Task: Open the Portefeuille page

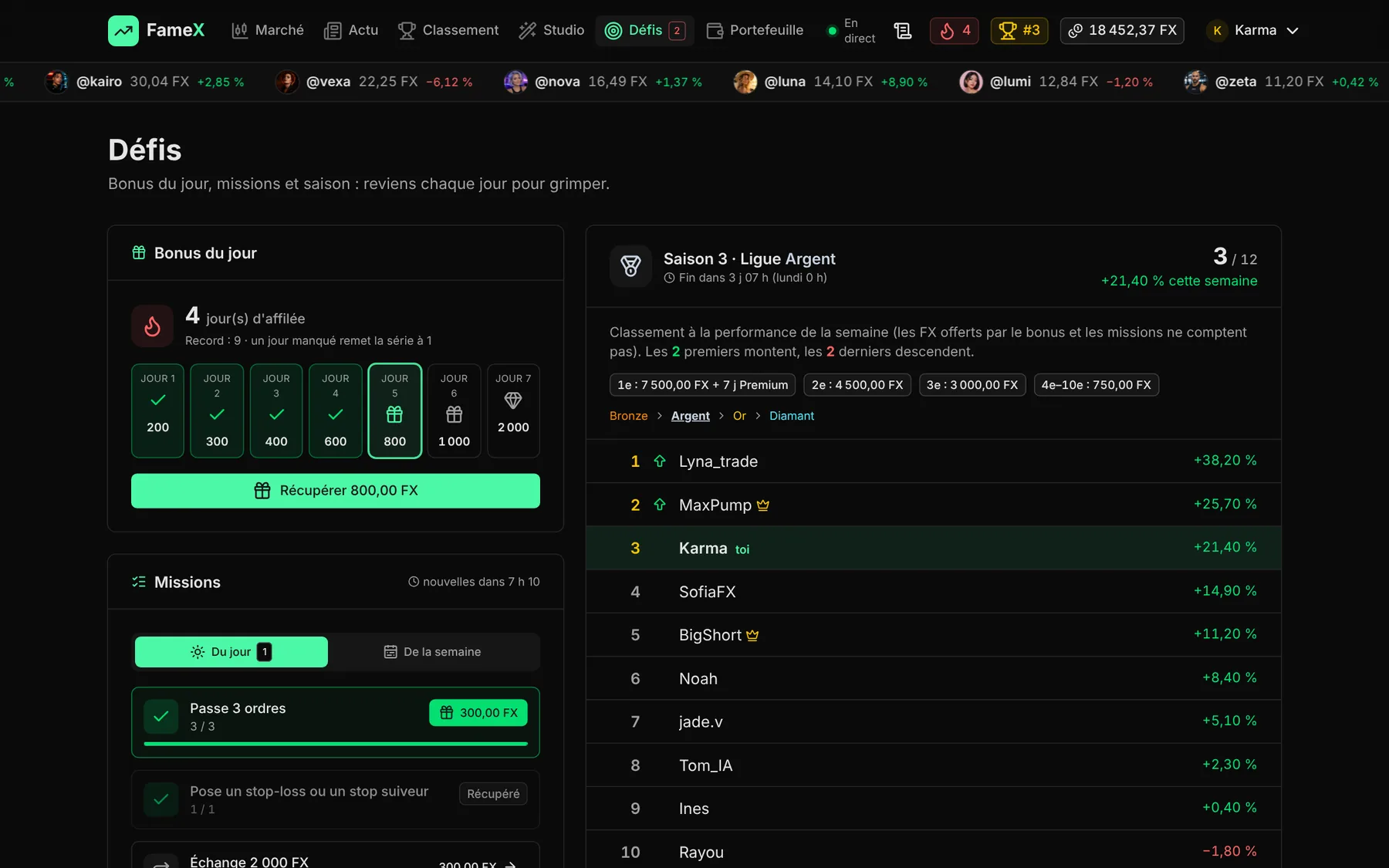Action: (x=755, y=31)
